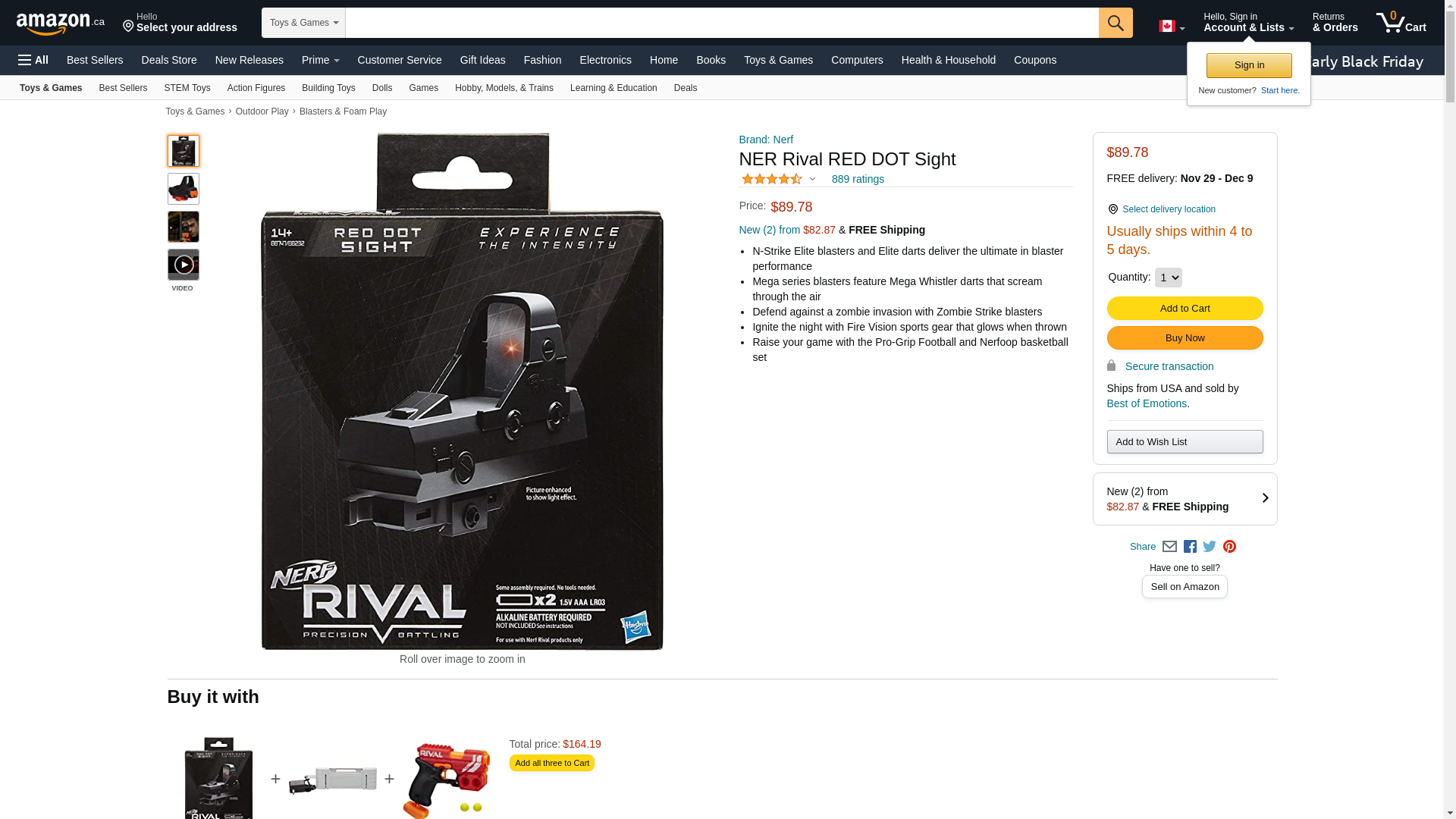Share via the email envelope icon
The height and width of the screenshot is (819, 1456).
point(1169,547)
